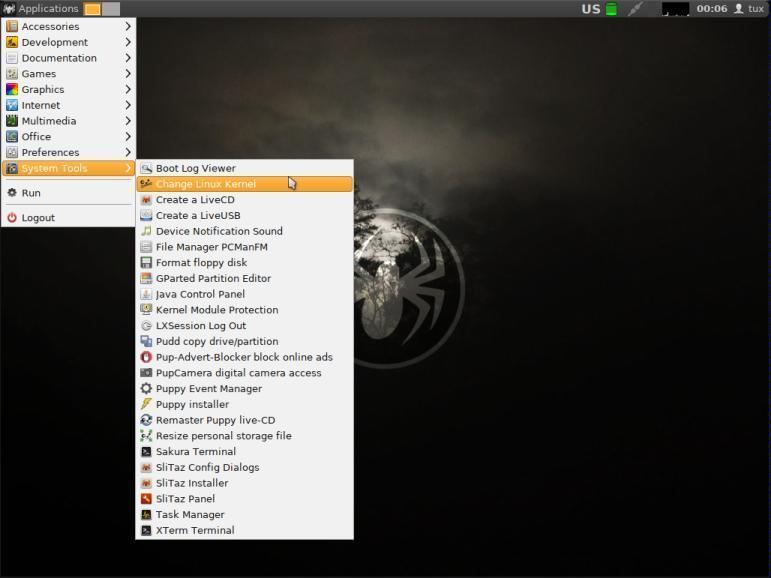
Task: Click the File Manager PCManFM icon
Action: point(146,247)
